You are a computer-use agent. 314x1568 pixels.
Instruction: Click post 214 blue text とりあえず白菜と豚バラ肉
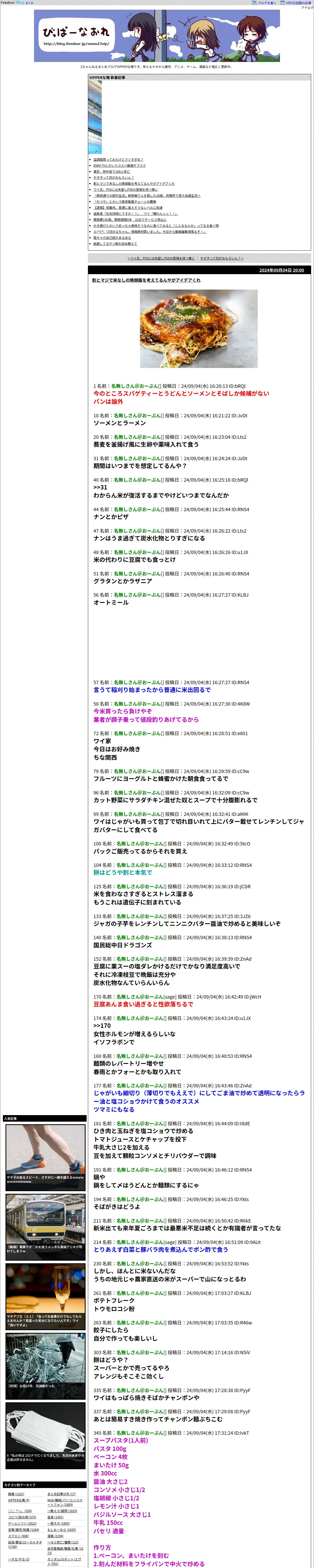[x=161, y=1250]
